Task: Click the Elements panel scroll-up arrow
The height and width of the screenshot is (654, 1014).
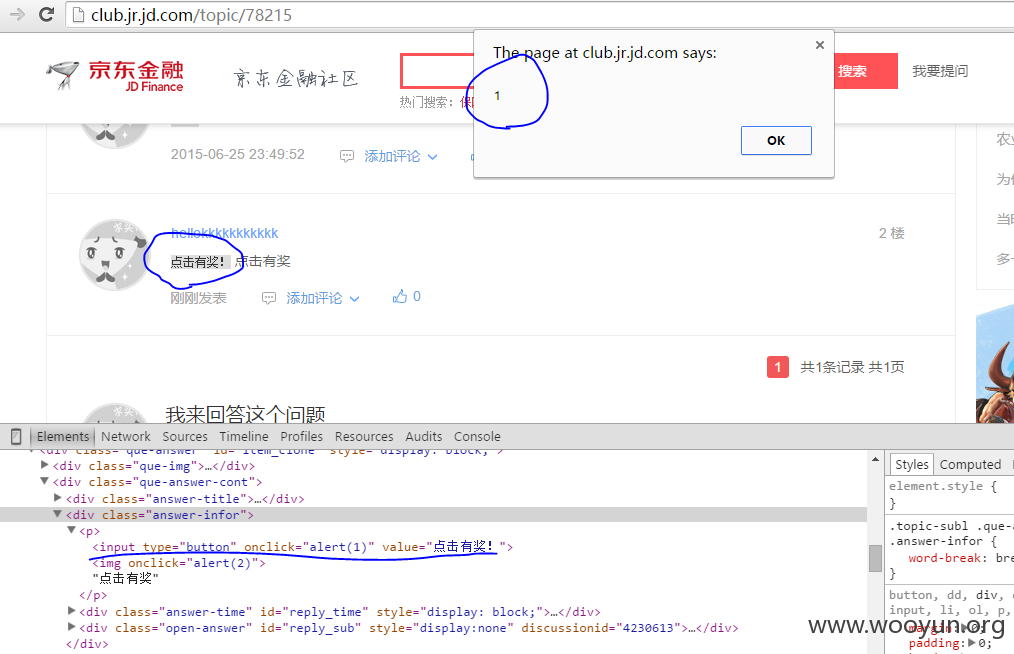Action: coord(876,459)
